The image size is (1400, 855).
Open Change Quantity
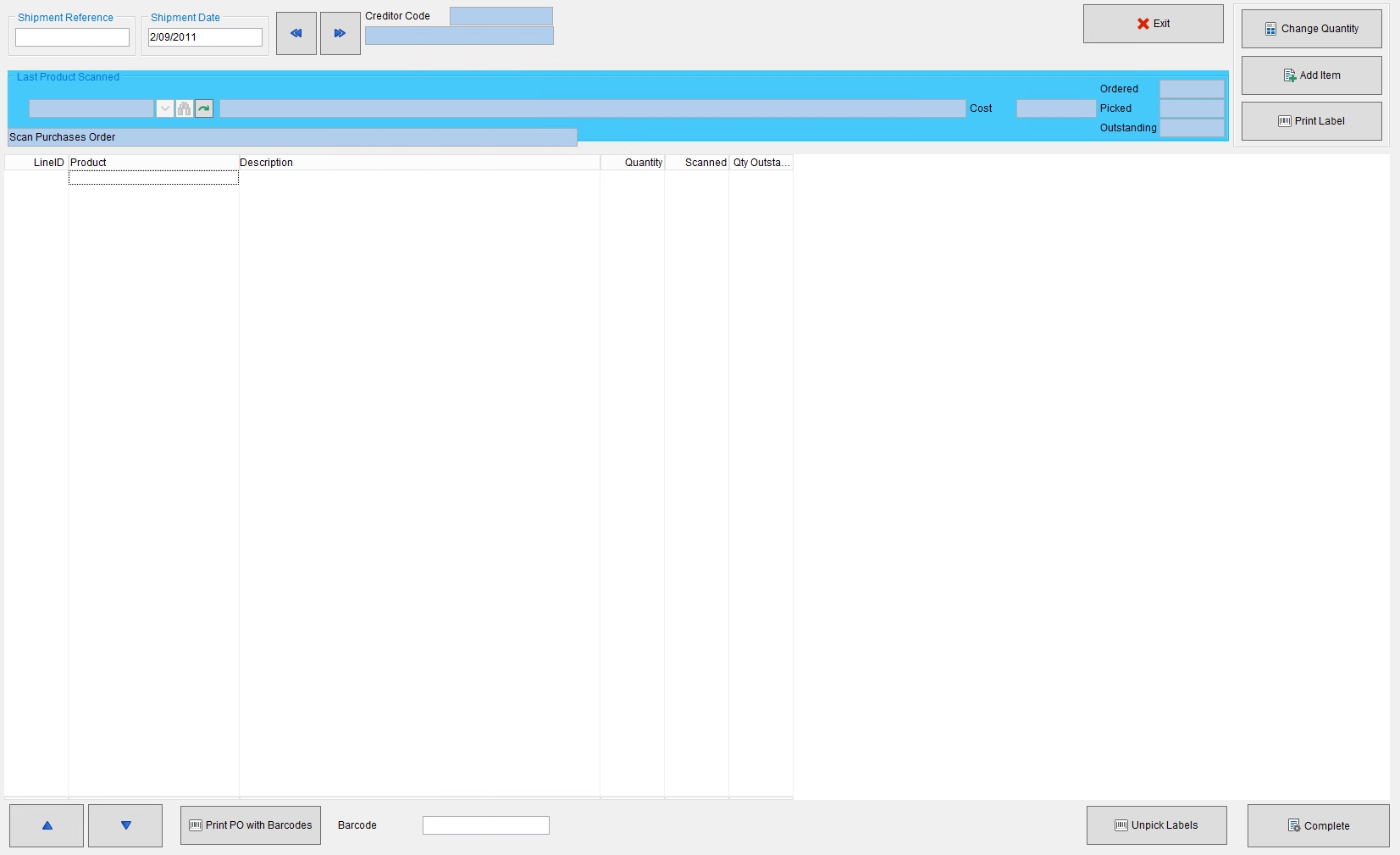point(1310,28)
